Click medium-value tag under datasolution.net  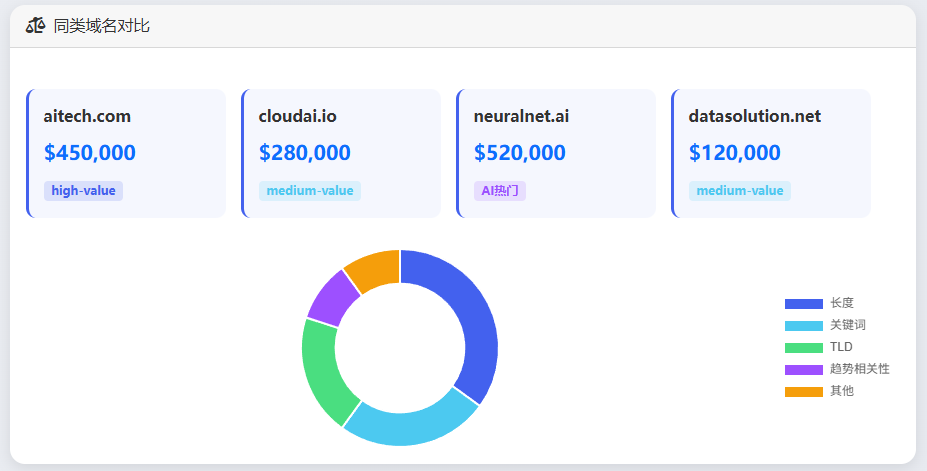coord(740,191)
